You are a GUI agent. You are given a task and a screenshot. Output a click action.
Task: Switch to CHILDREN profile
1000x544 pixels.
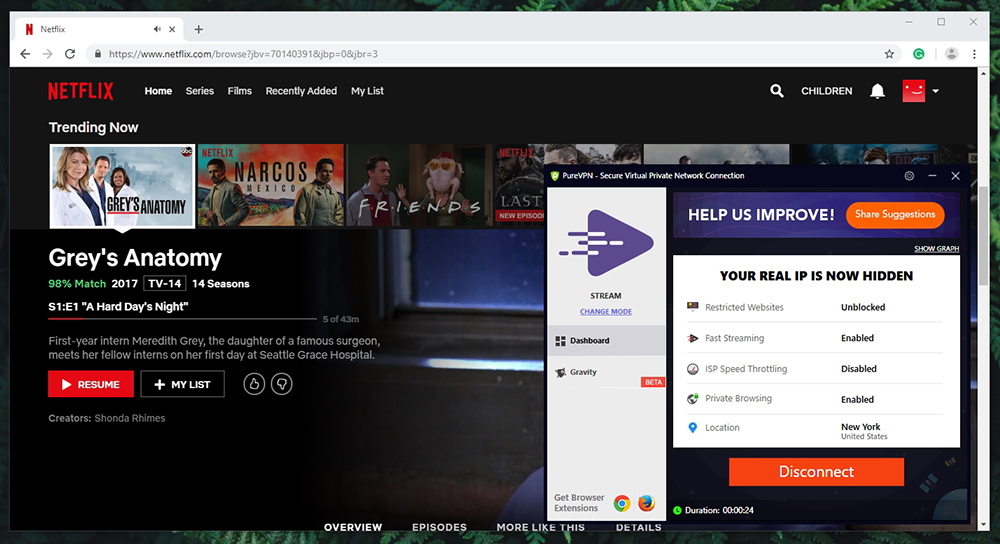click(827, 91)
